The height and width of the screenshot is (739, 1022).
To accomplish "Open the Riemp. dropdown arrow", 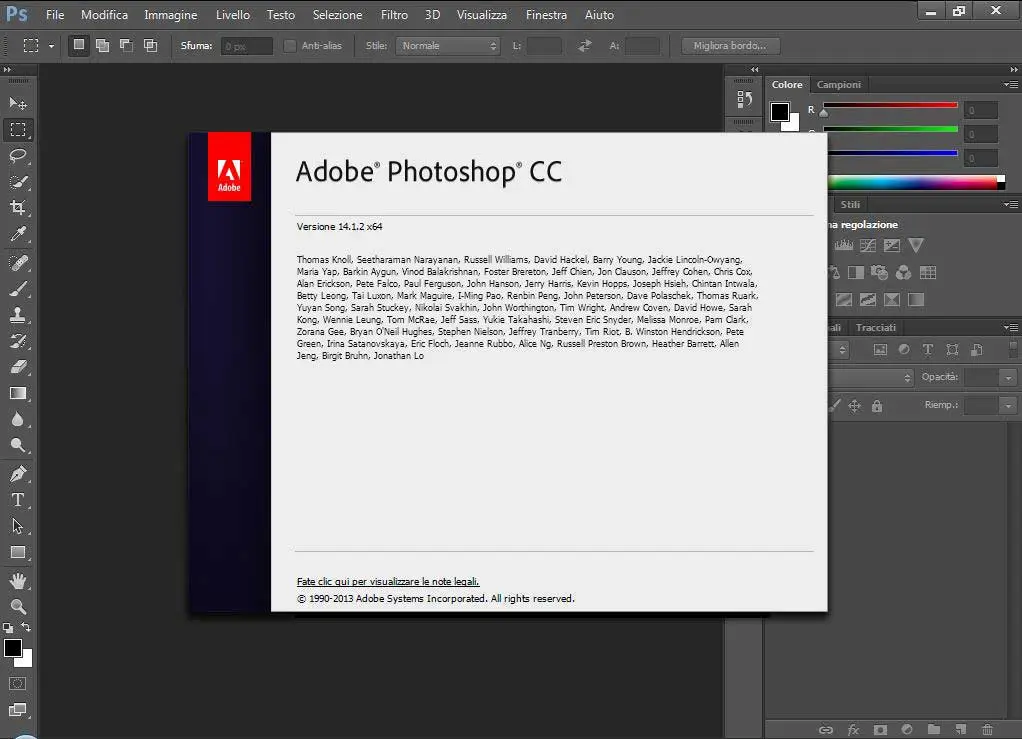I will click(x=1008, y=405).
